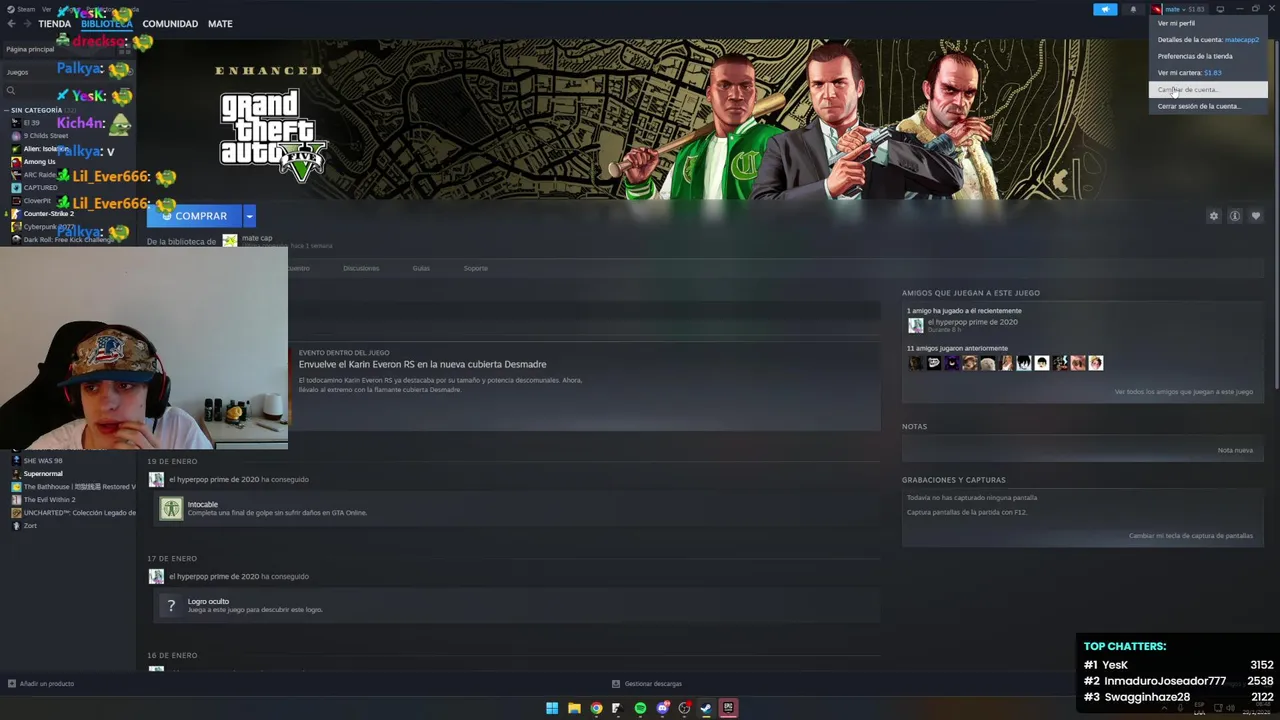The height and width of the screenshot is (720, 1280).
Task: Click the Intocable achievement icon
Action: click(171, 508)
